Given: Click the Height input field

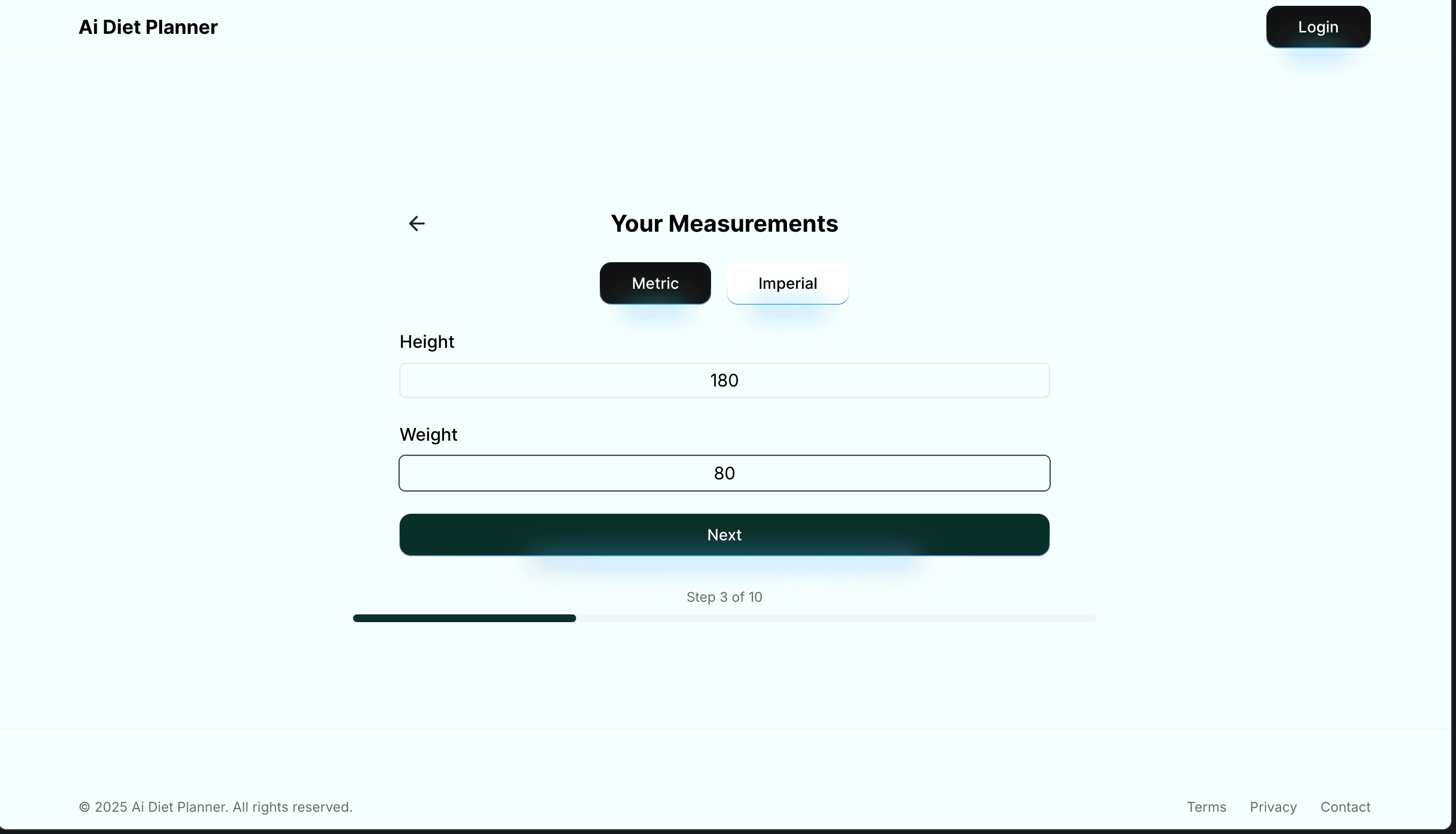Looking at the screenshot, I should (724, 380).
